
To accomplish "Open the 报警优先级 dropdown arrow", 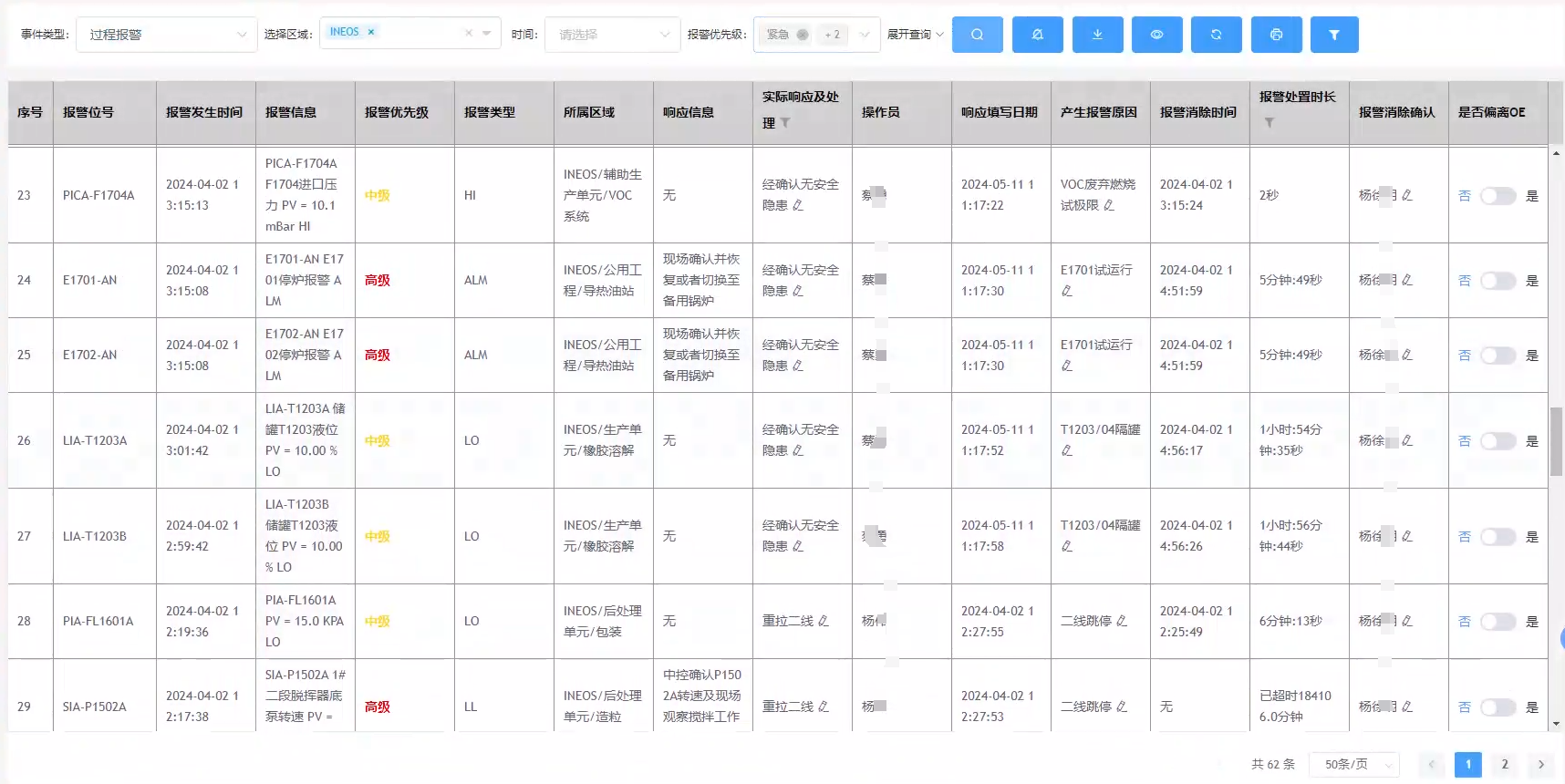I will pos(865,35).
